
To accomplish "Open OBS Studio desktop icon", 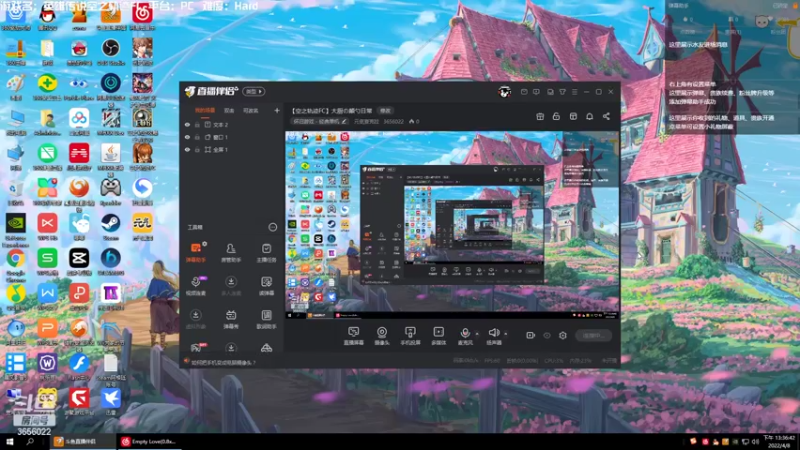I will (x=111, y=53).
